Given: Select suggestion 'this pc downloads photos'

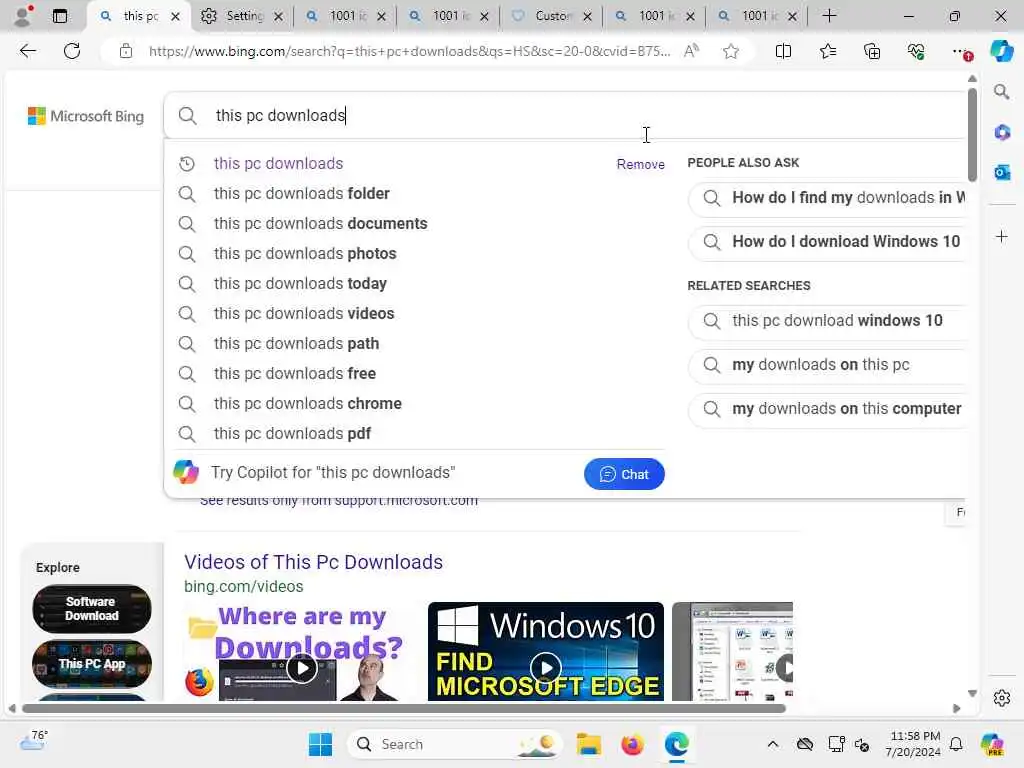Looking at the screenshot, I should tap(305, 253).
